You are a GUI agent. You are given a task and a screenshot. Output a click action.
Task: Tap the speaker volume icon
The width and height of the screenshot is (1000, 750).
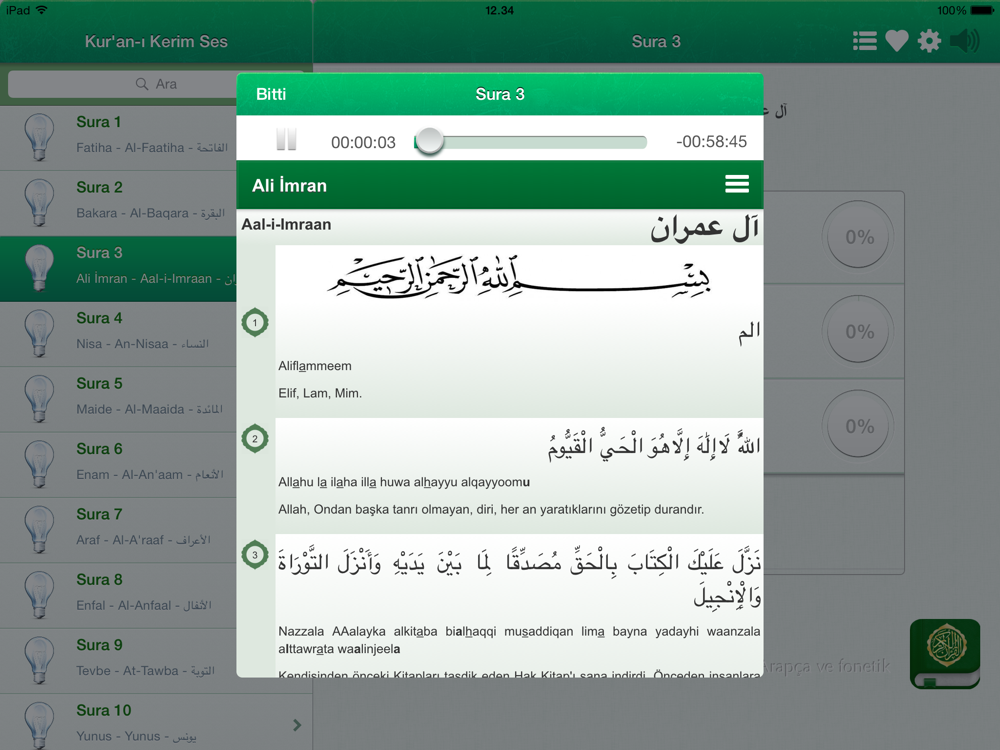coord(964,41)
